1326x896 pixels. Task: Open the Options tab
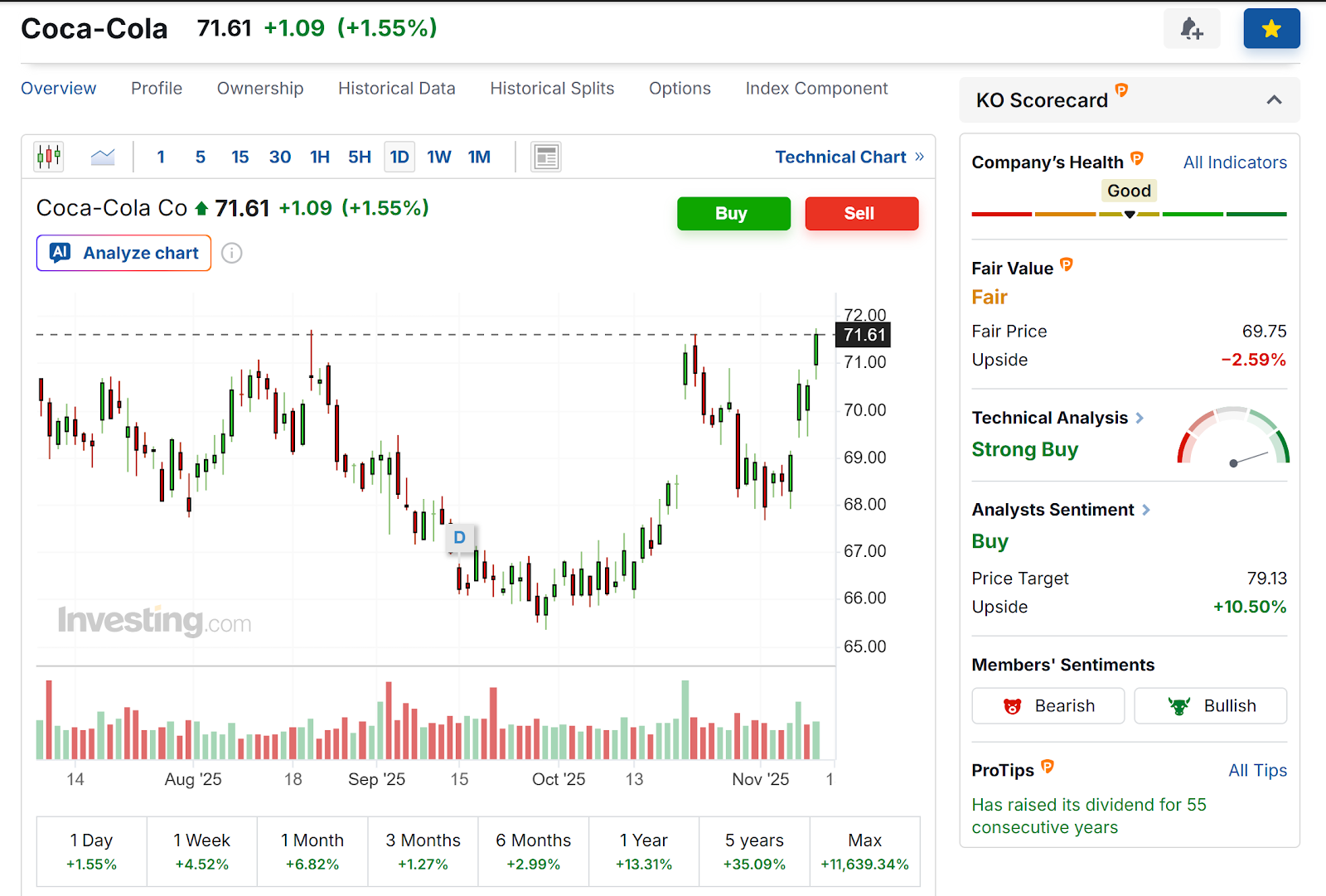point(680,88)
